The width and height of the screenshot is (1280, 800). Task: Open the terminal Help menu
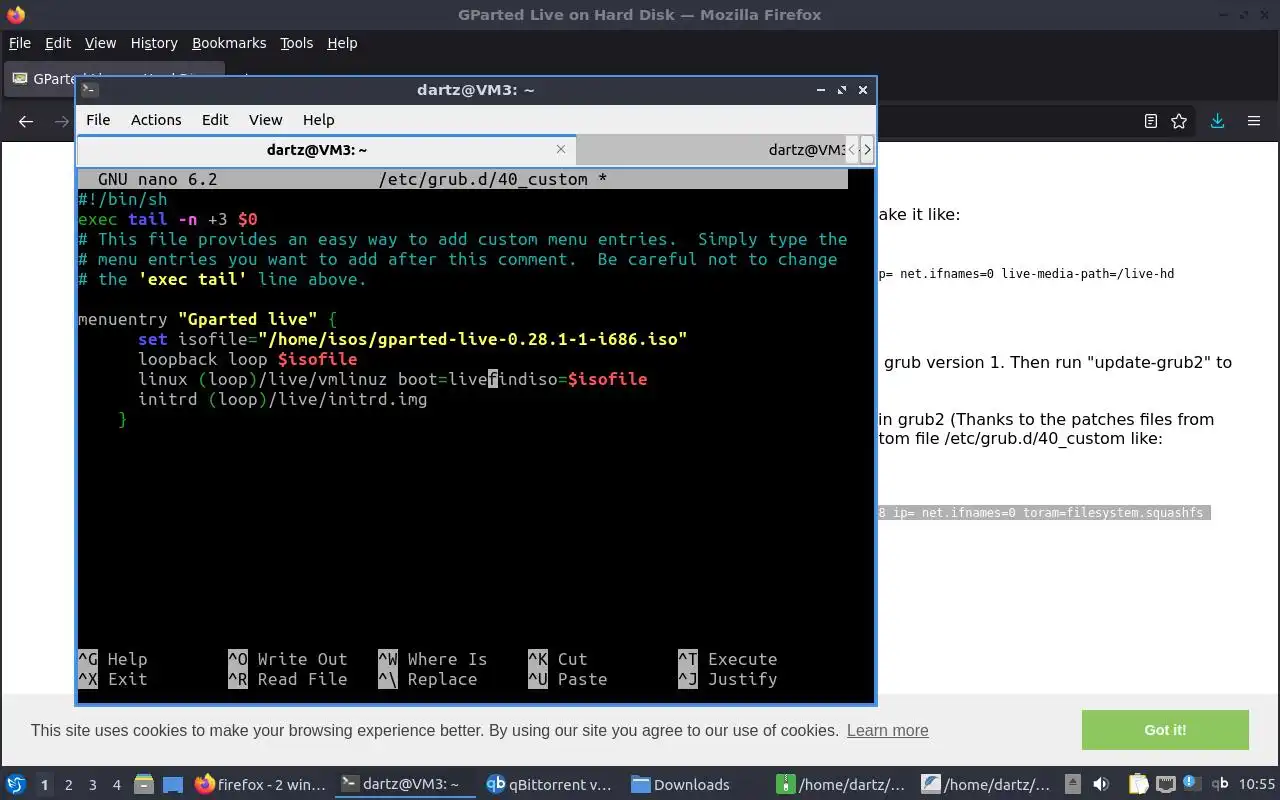click(318, 119)
